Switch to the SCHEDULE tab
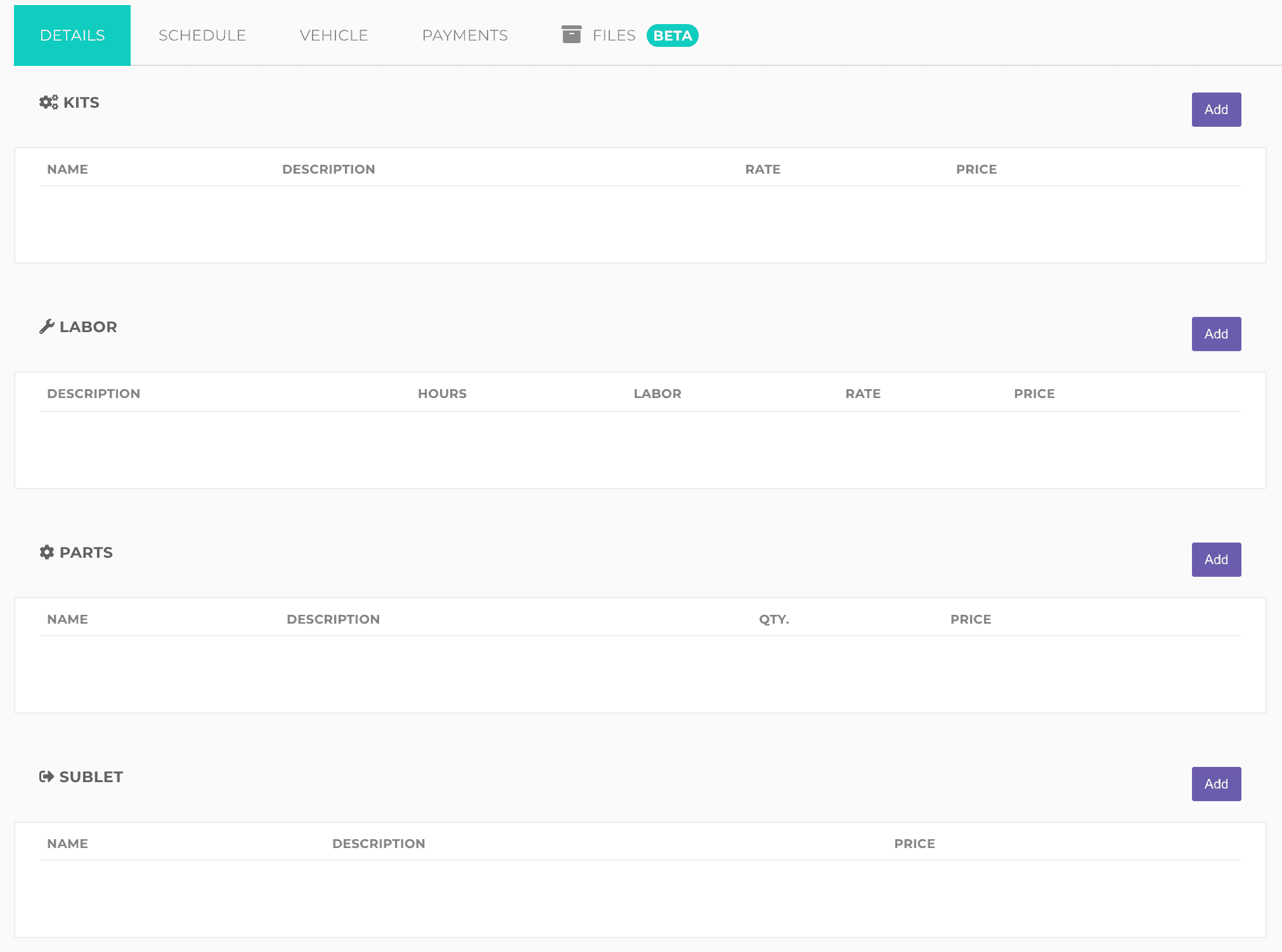The height and width of the screenshot is (952, 1282). pyautogui.click(x=202, y=35)
